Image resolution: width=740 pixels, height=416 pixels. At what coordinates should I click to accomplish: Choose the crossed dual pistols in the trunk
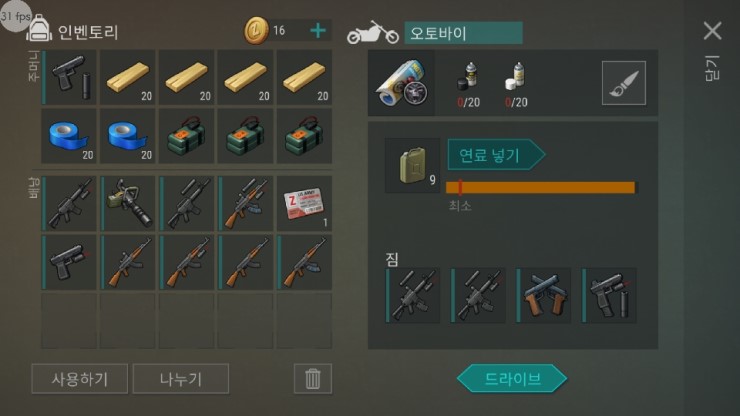point(544,296)
